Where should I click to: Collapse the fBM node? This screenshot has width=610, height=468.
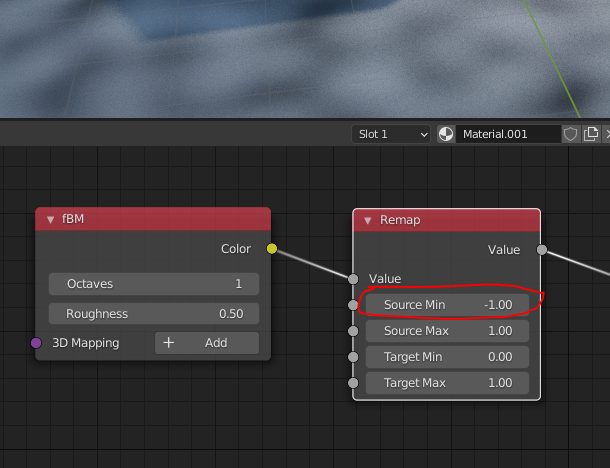(51, 220)
